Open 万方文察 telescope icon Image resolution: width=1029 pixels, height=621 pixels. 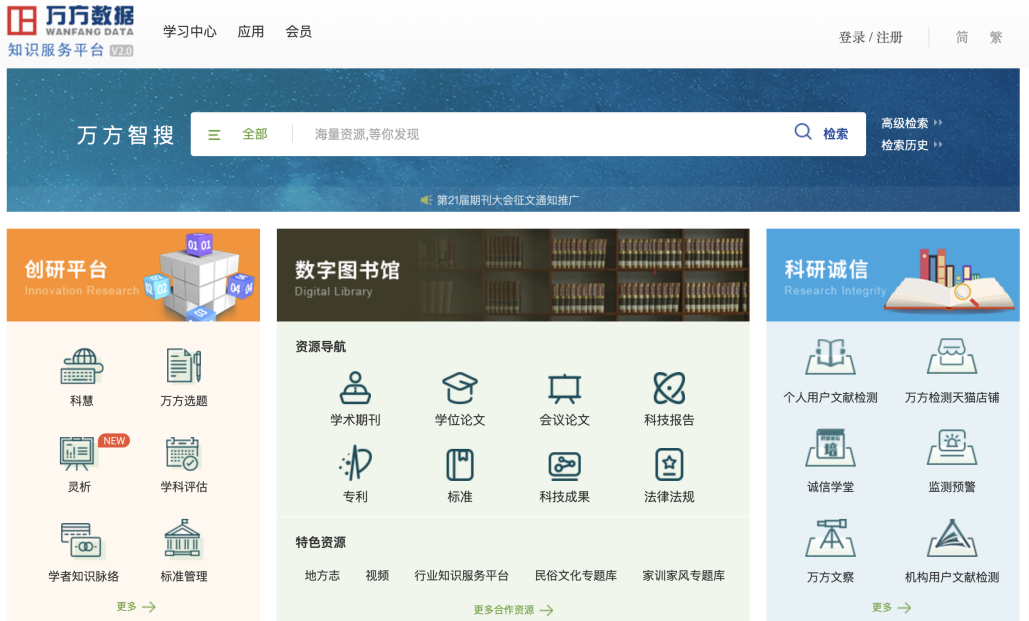click(x=830, y=538)
